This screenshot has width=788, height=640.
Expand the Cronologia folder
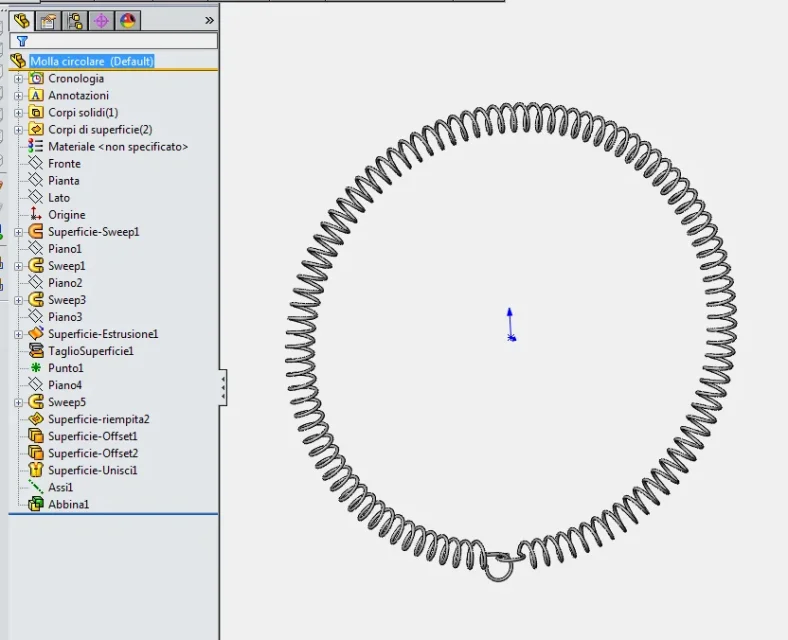pos(19,79)
